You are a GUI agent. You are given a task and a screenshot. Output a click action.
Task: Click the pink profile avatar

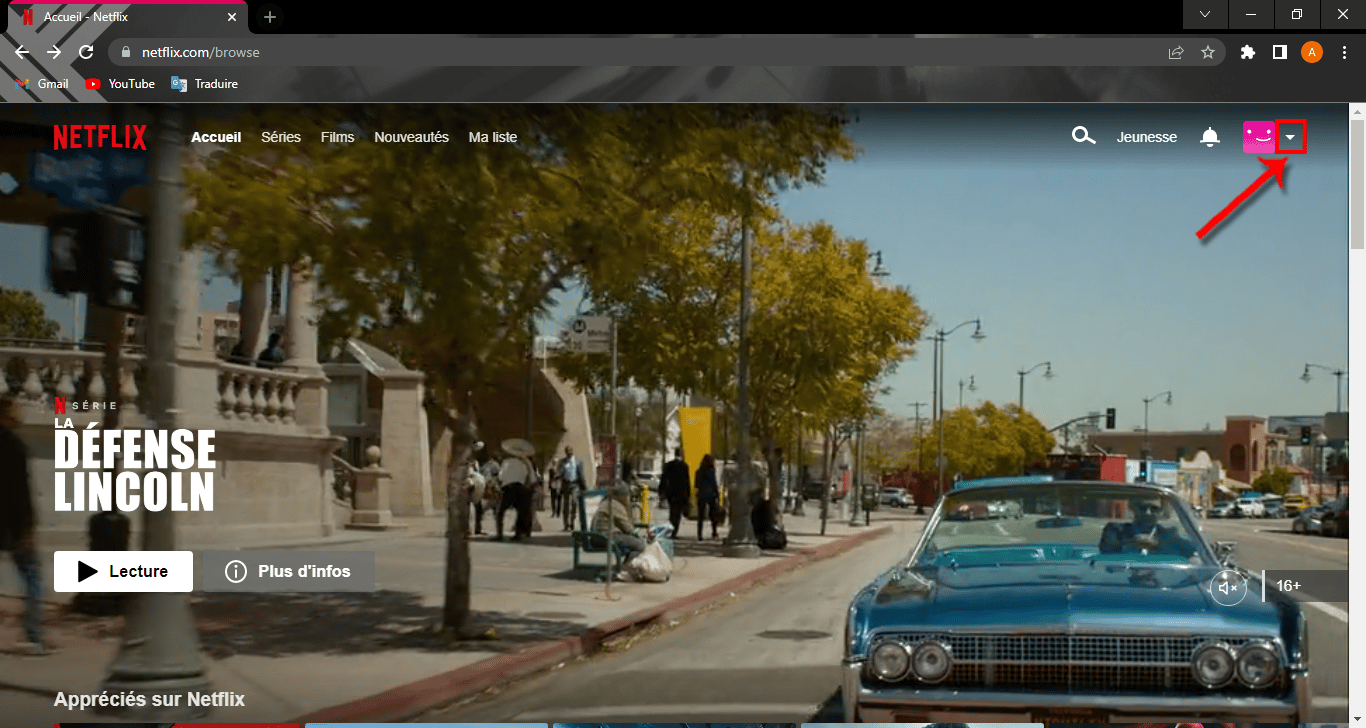[1259, 137]
